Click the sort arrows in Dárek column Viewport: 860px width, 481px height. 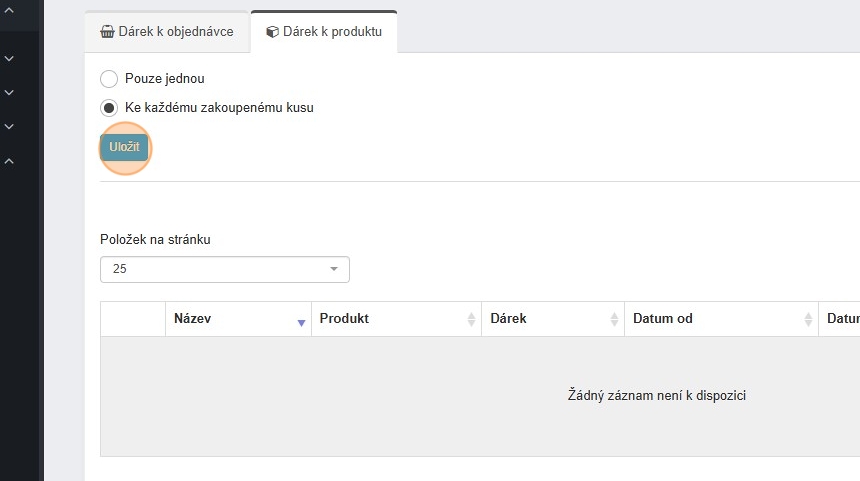pyautogui.click(x=614, y=319)
